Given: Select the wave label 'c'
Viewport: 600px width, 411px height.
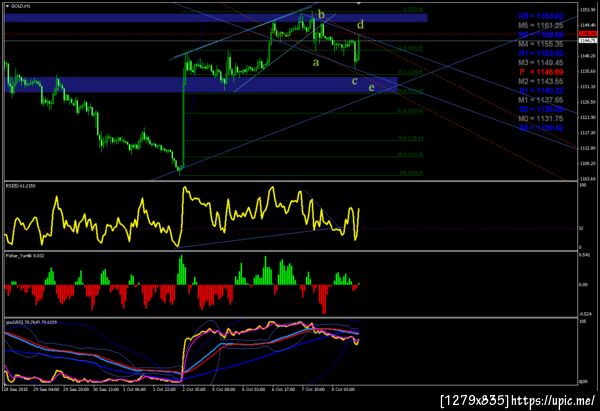Looking at the screenshot, I should pyautogui.click(x=355, y=81).
